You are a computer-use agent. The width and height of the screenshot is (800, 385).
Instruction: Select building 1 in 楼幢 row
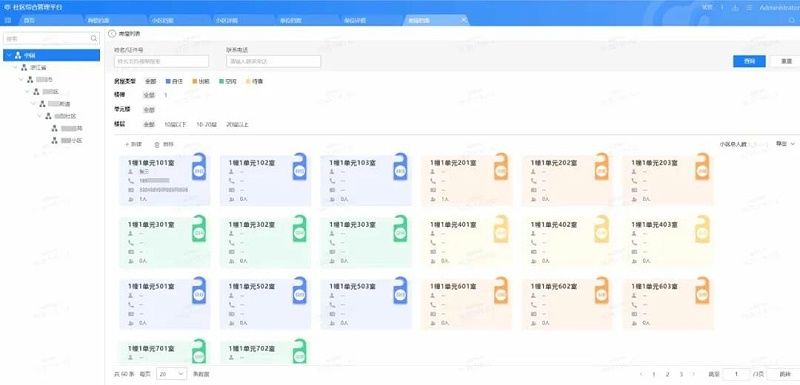pyautogui.click(x=166, y=95)
